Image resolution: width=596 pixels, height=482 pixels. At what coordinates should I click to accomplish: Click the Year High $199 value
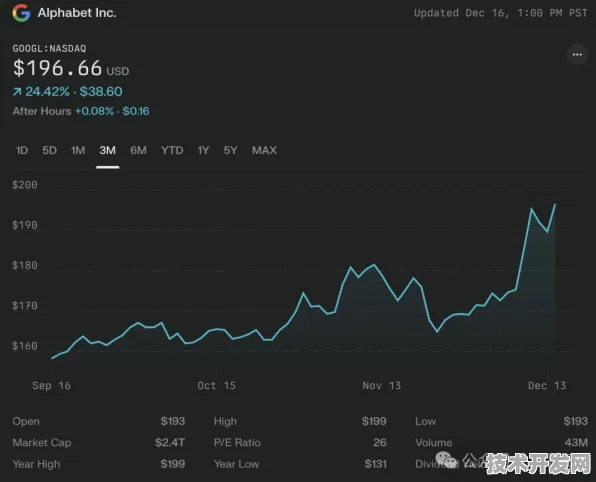click(x=173, y=464)
